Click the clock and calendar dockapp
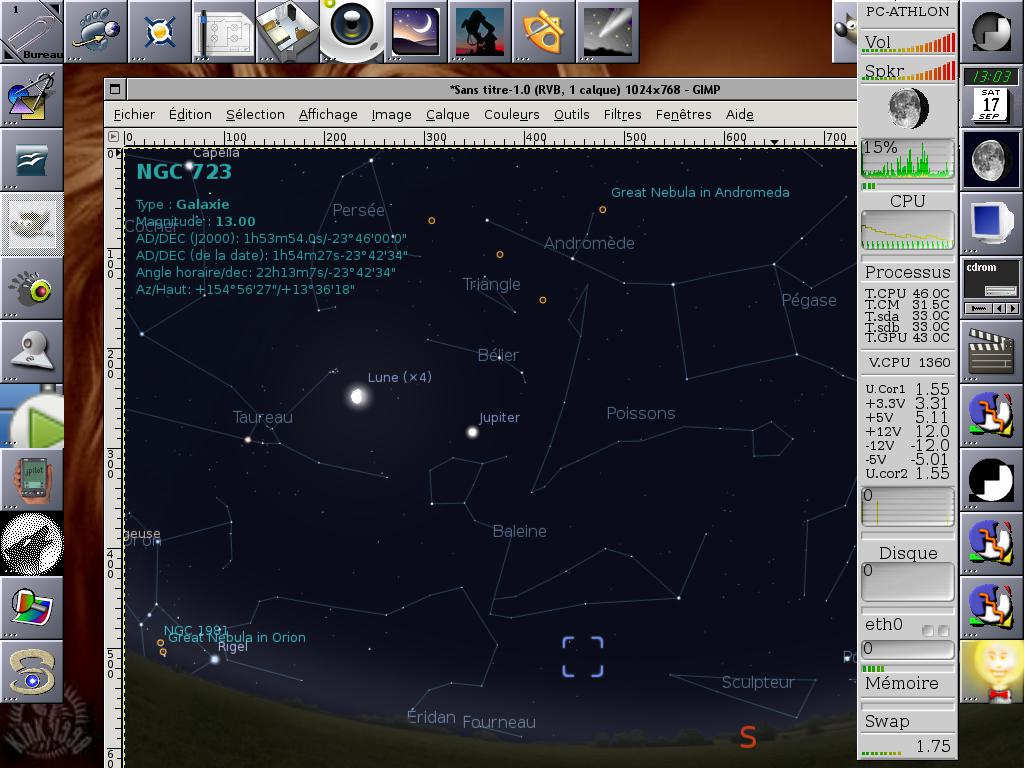1024x768 pixels. pyautogui.click(x=991, y=95)
